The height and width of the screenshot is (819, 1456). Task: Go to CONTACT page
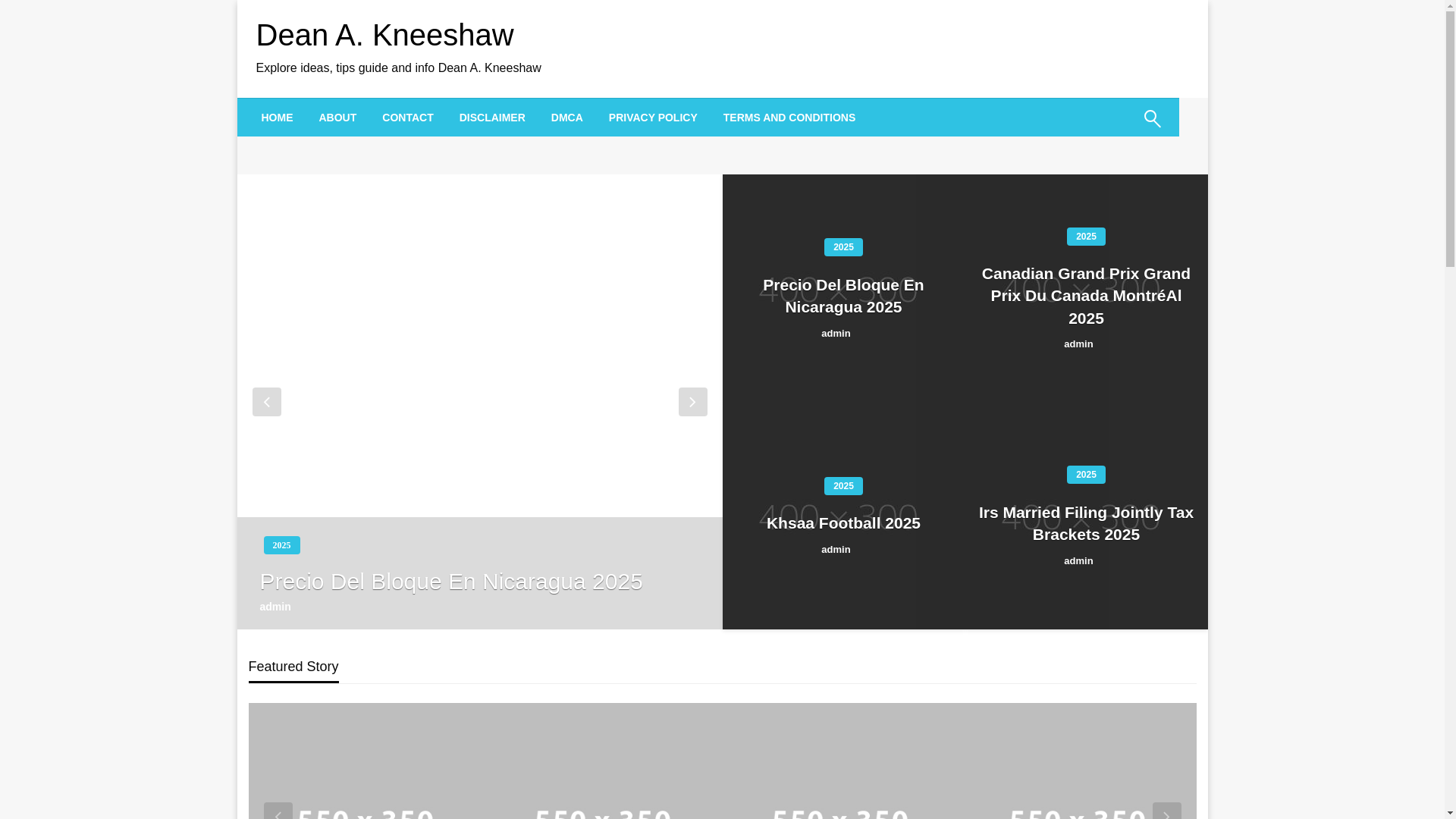408,118
